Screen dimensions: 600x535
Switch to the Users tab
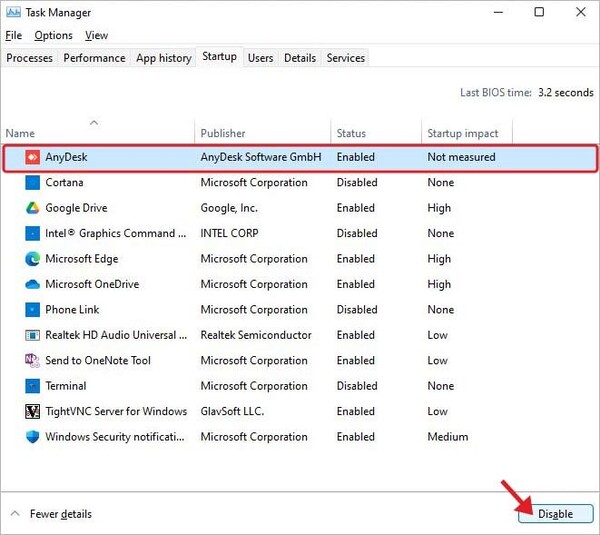coord(261,58)
